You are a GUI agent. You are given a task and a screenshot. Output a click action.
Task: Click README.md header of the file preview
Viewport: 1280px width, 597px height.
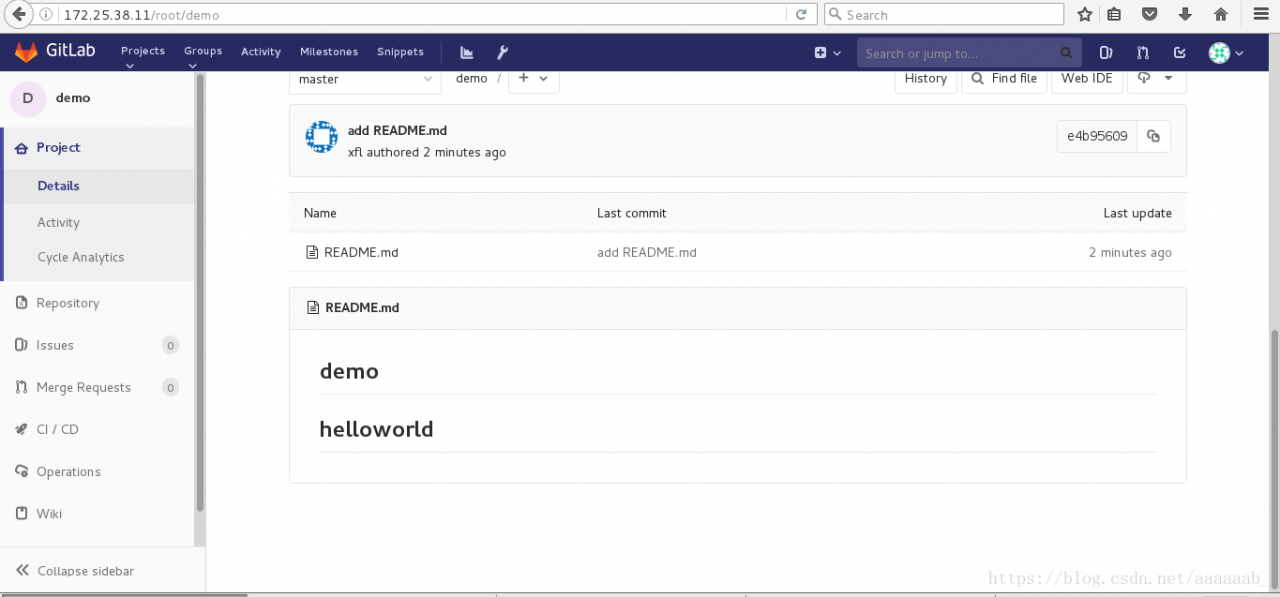(x=362, y=308)
